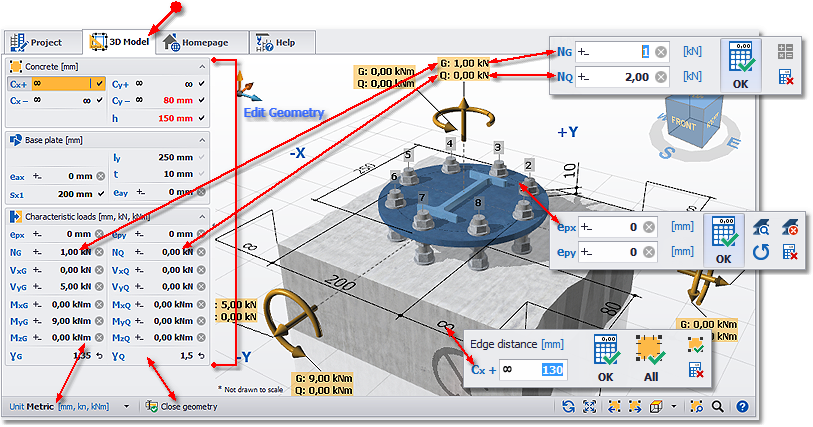
Task: Click the FRONT face of view cube
Action: click(x=684, y=125)
